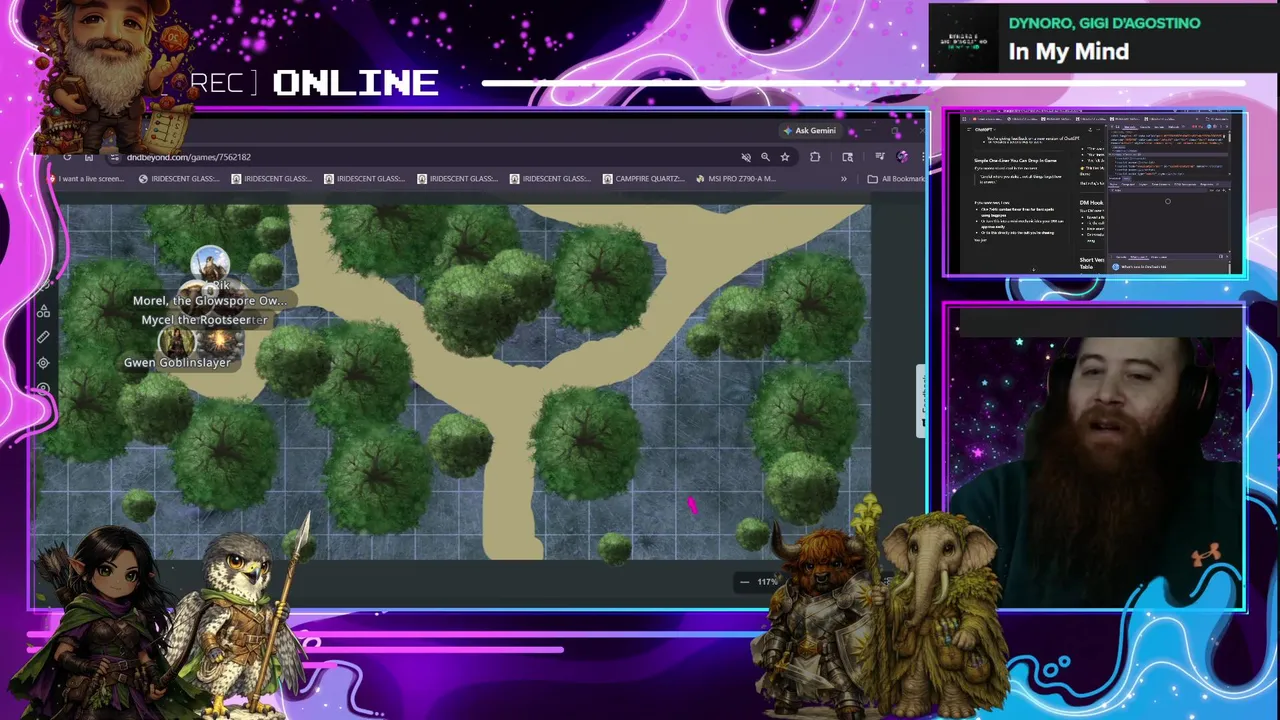Click the right side panel collapse handle
This screenshot has height=720, width=1280.
pos(921,400)
